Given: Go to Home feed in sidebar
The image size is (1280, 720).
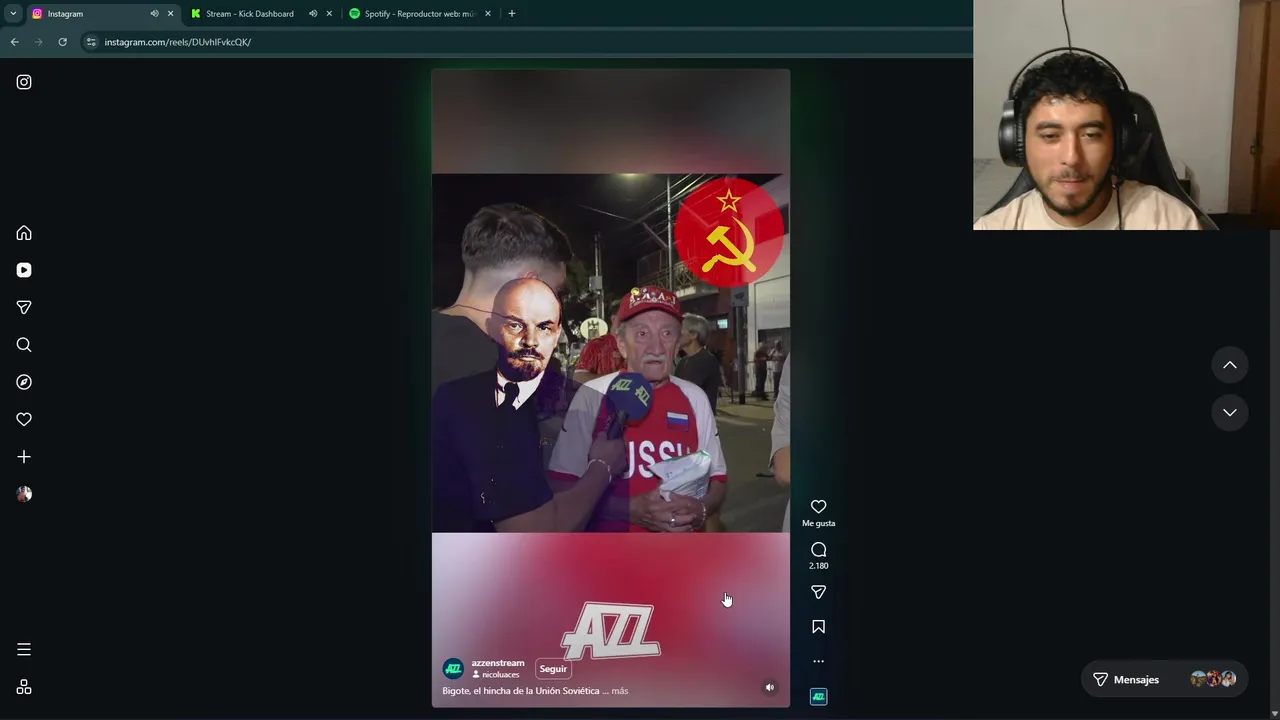Looking at the screenshot, I should point(24,233).
